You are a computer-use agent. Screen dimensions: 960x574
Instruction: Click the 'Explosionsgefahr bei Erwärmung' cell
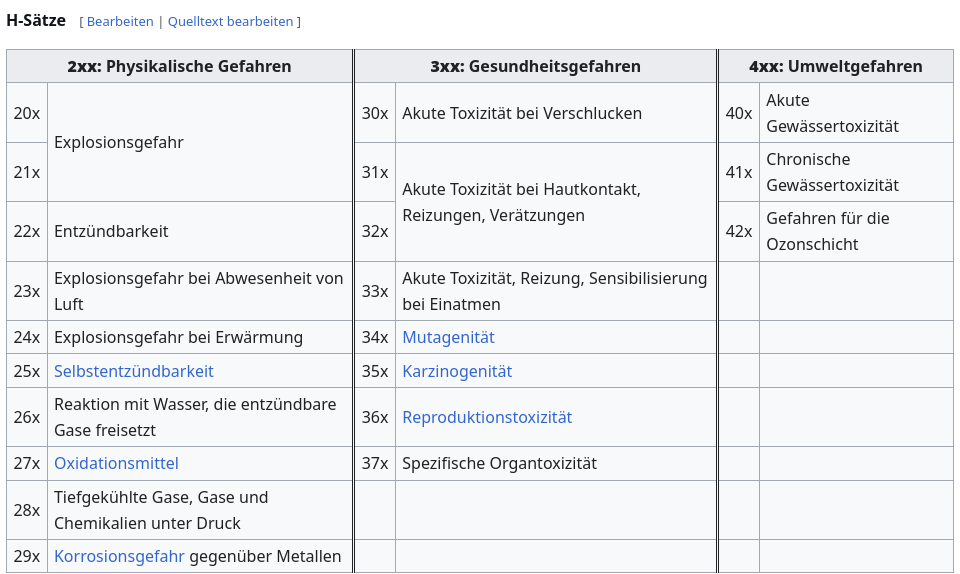(x=178, y=337)
